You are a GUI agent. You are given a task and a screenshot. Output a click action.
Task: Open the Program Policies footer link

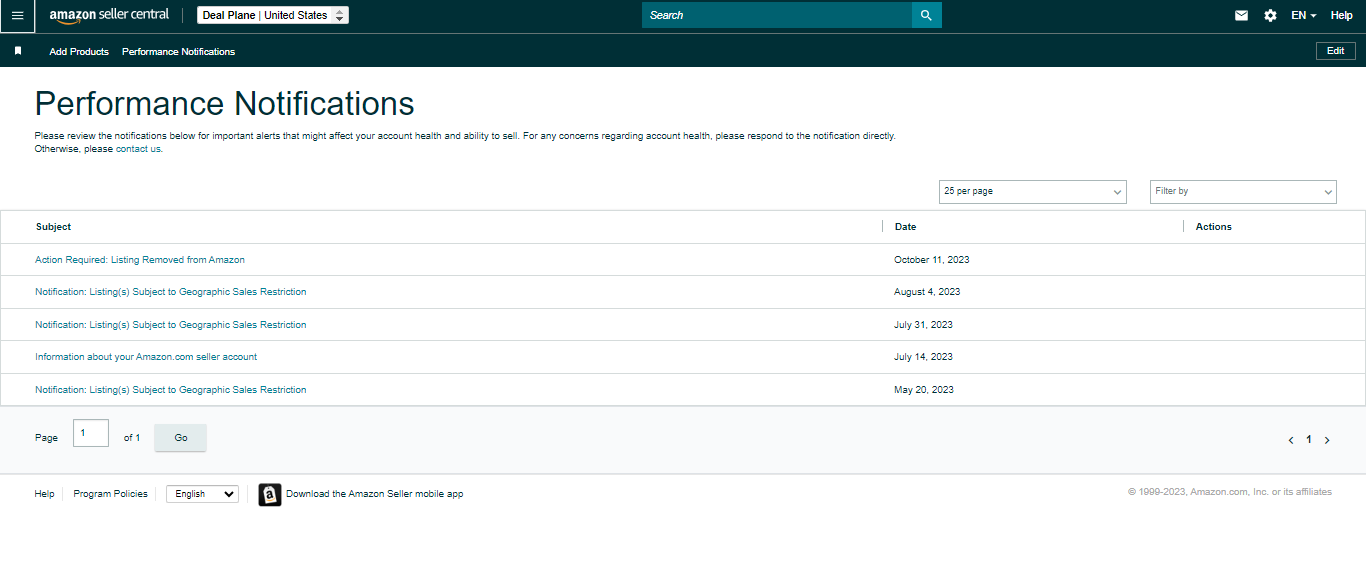(x=110, y=494)
